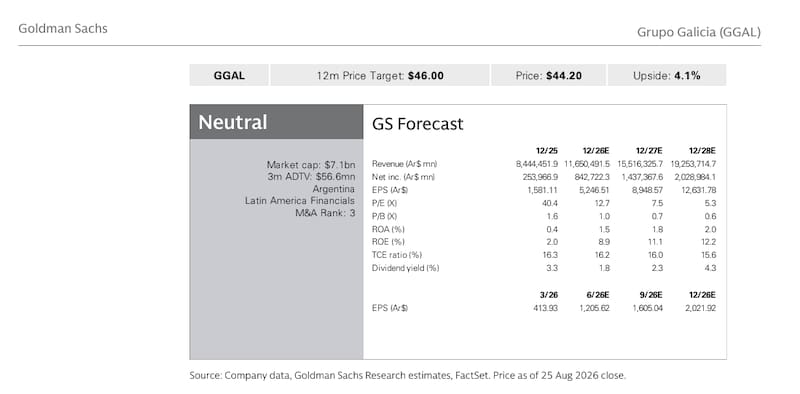
Task: Select the Market cap $7.1bn line
Action: (x=311, y=164)
